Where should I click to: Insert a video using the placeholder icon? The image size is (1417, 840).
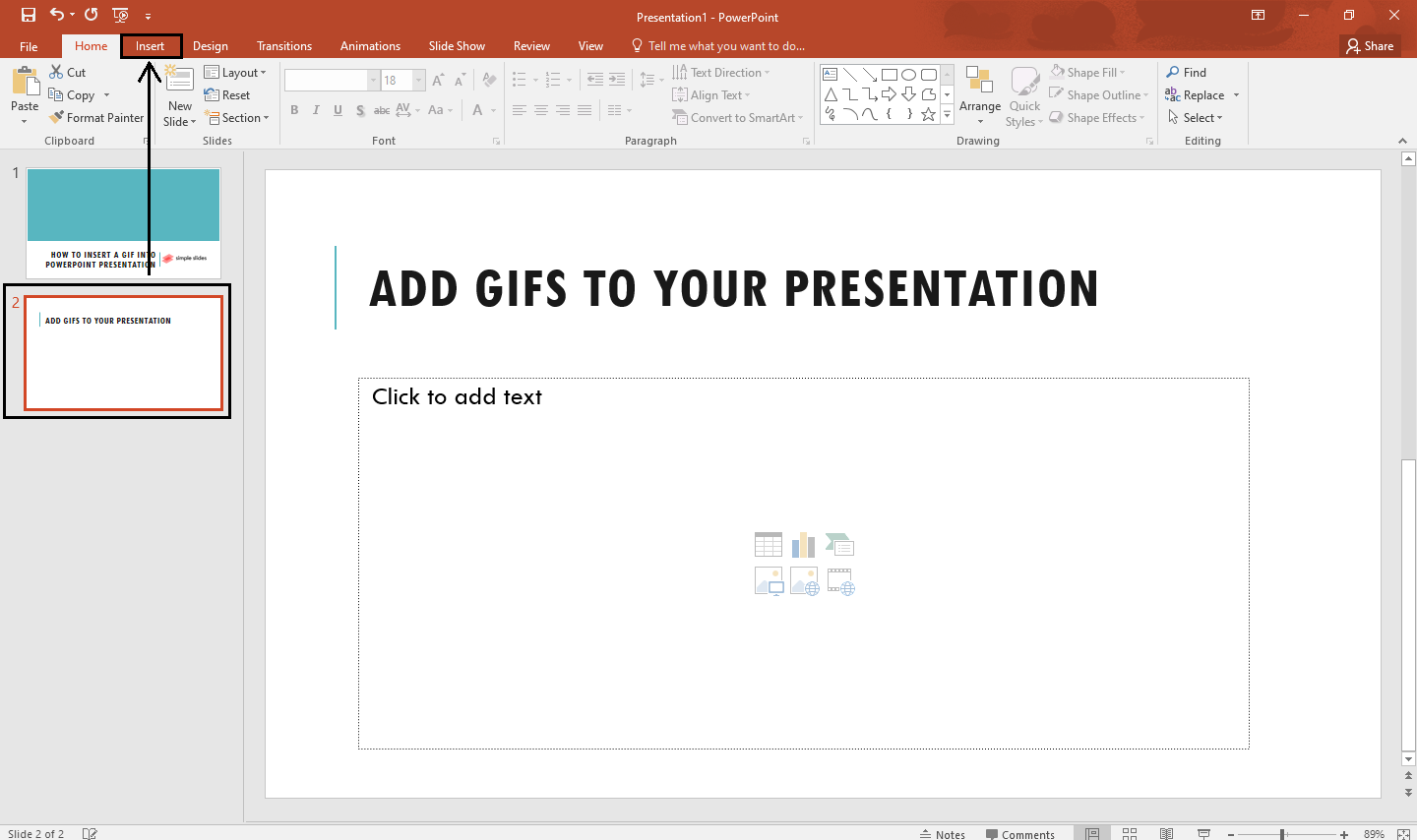(839, 581)
